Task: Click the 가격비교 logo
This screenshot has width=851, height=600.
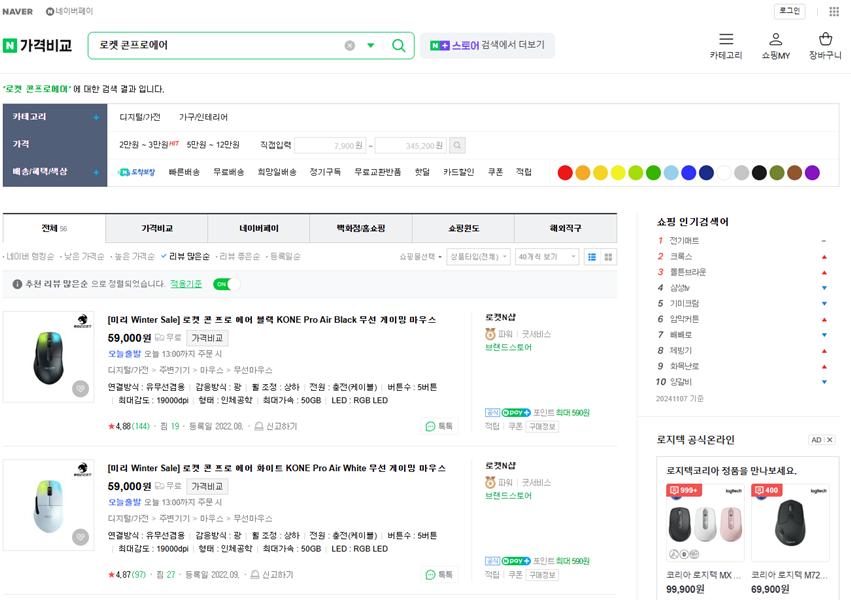Action: point(37,46)
